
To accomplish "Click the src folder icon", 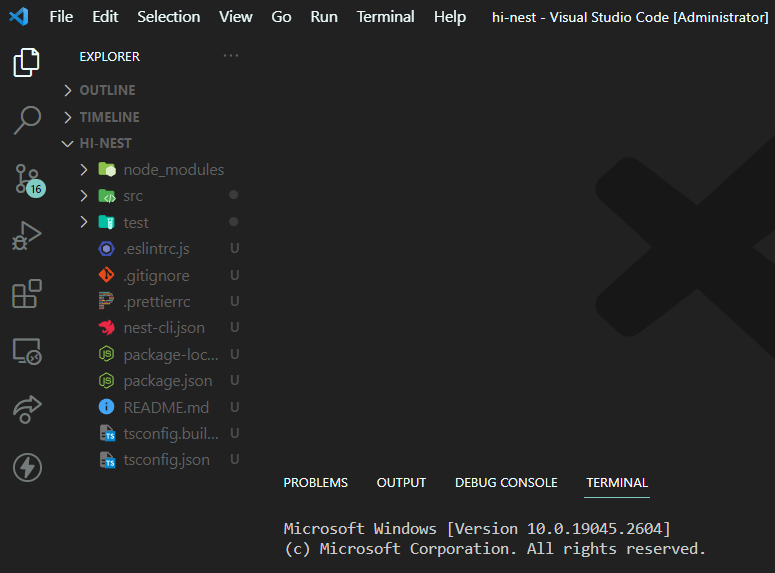I will click(107, 196).
